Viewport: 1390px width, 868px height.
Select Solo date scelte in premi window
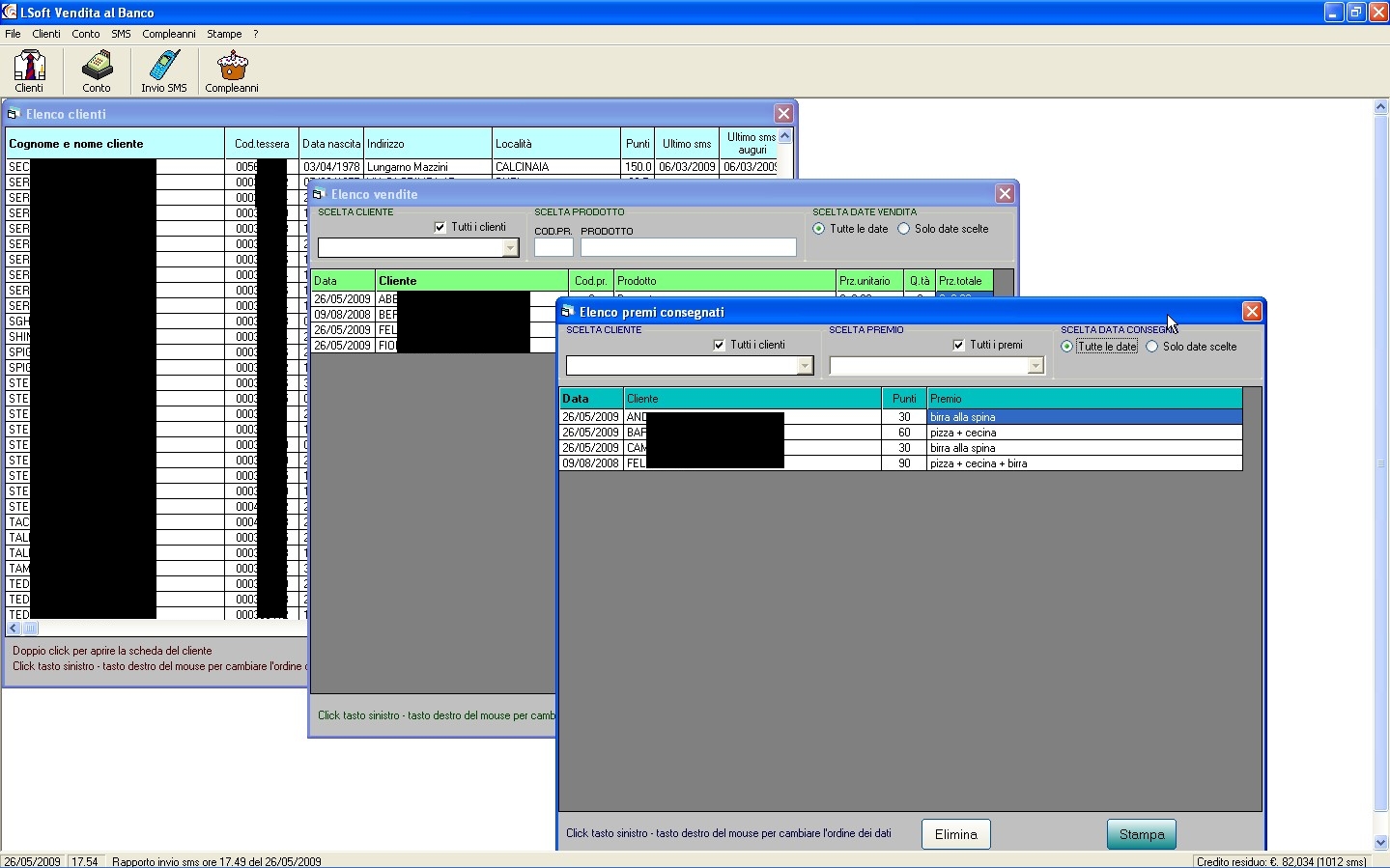coord(1152,347)
